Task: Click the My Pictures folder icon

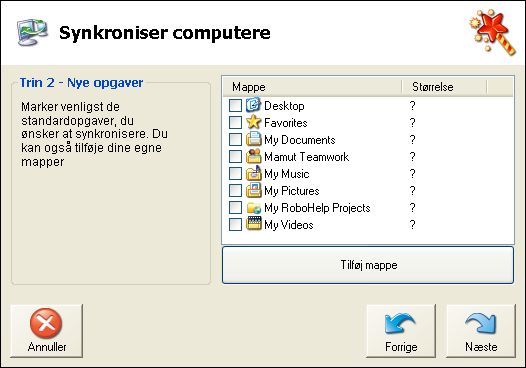Action: tap(253, 190)
